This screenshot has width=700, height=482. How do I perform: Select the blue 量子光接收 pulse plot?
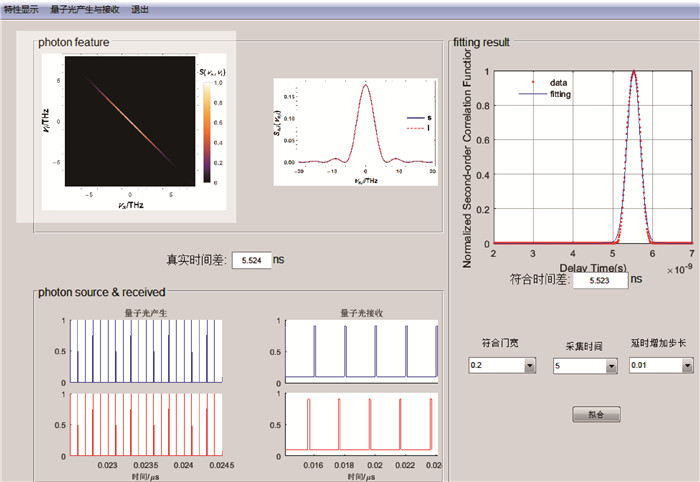point(362,351)
